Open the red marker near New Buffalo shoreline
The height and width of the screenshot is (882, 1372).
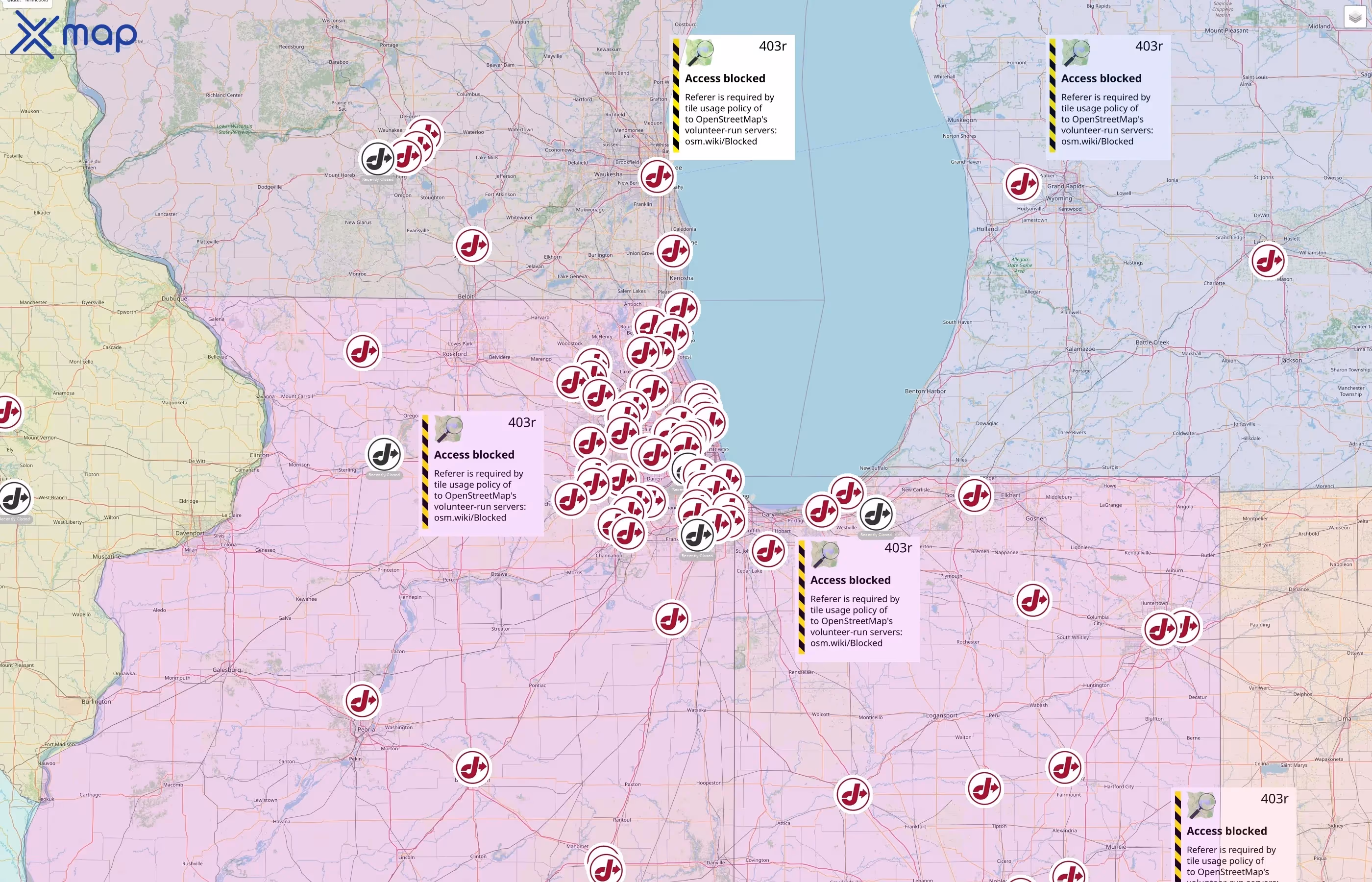[x=847, y=492]
